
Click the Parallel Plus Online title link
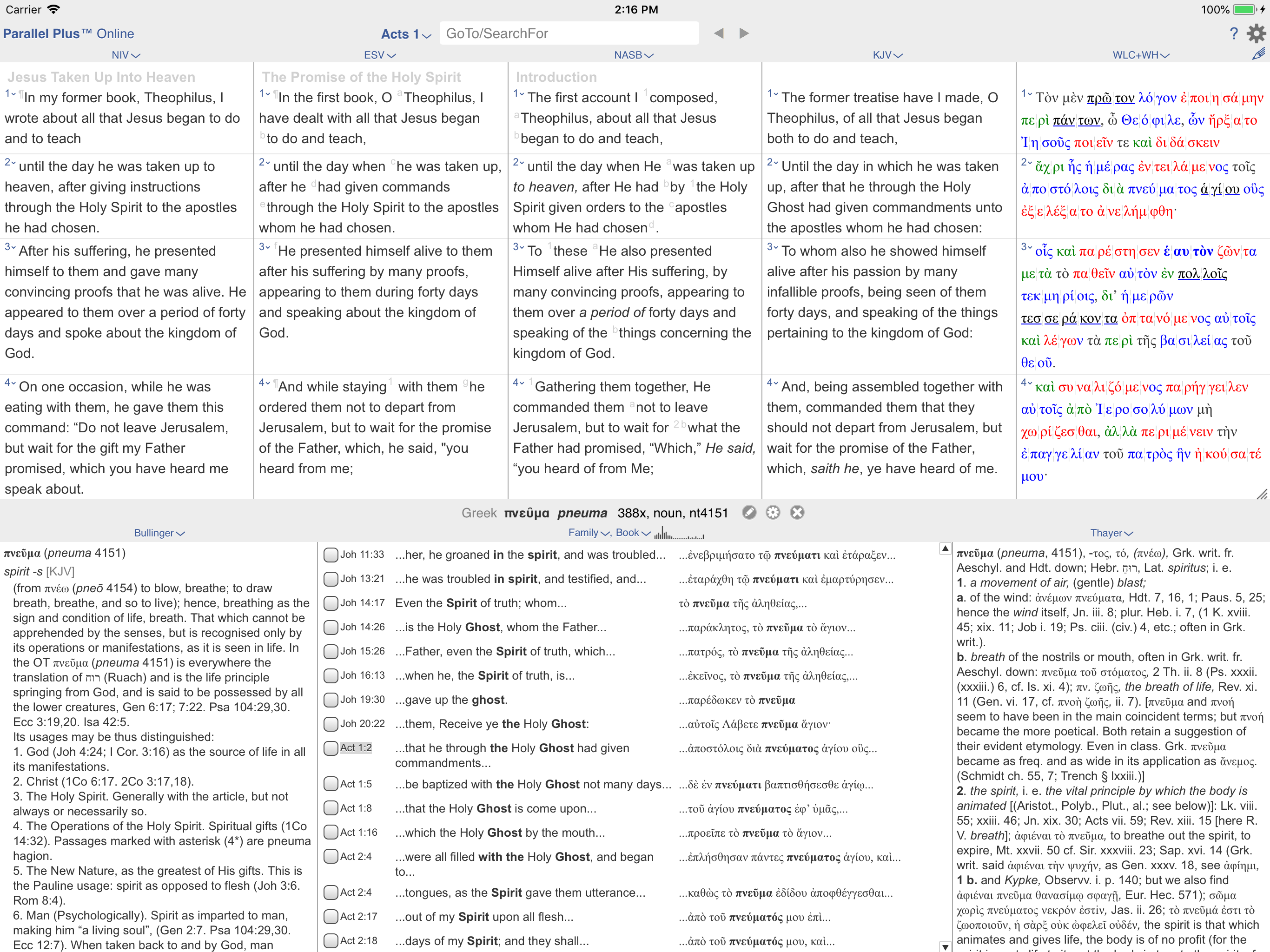[68, 34]
